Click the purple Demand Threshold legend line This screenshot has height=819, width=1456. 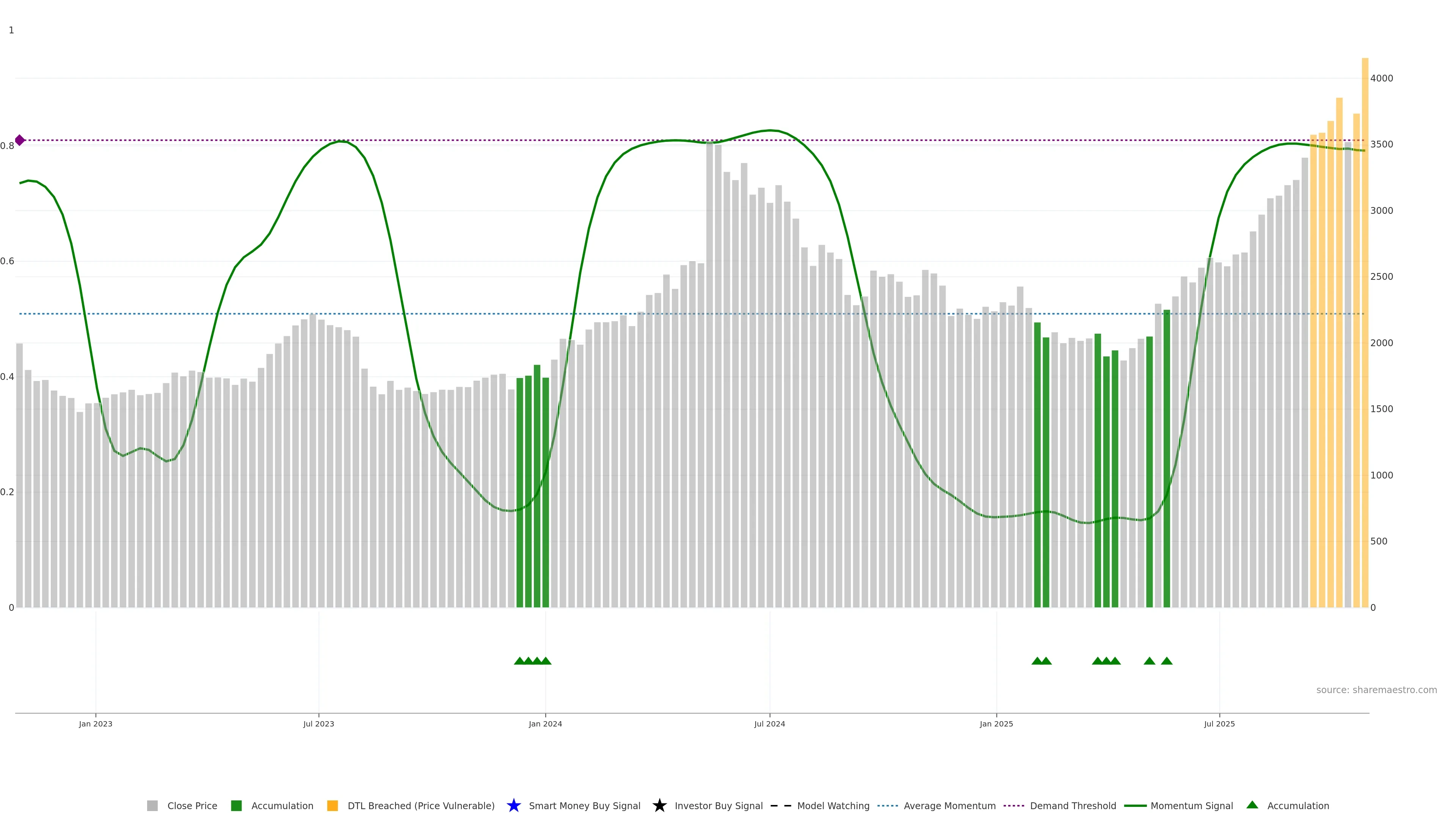click(1014, 805)
